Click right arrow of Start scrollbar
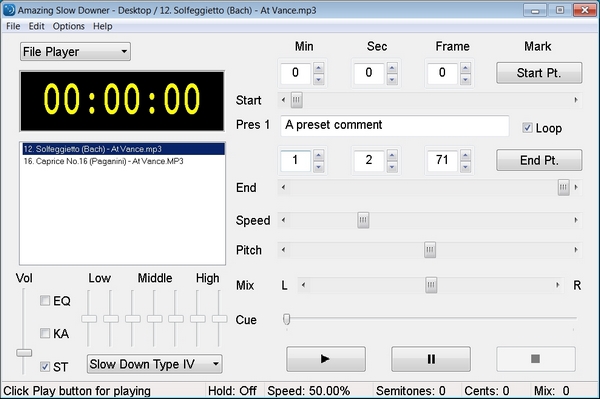 (576, 100)
